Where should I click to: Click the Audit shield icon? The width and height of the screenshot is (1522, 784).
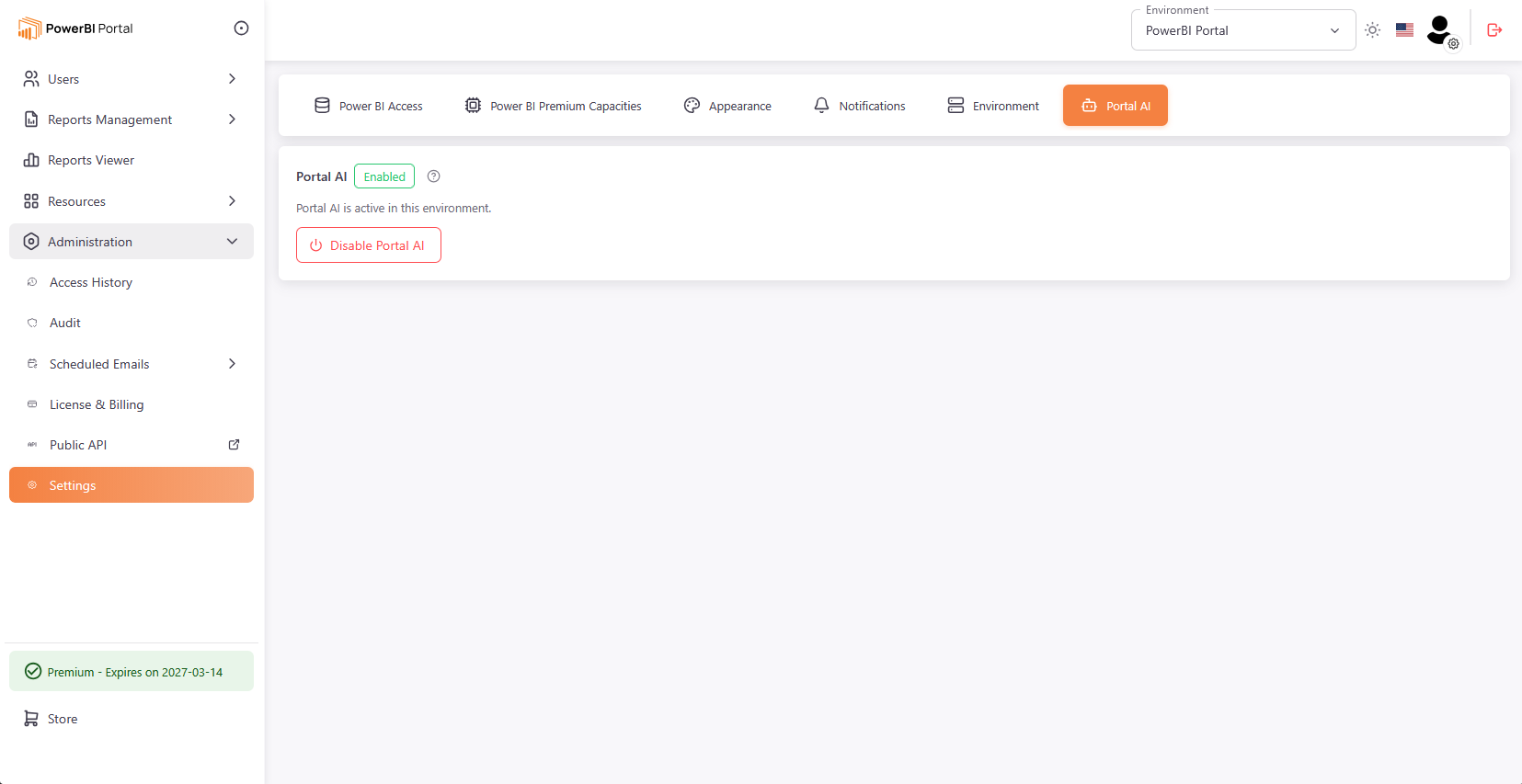coord(32,323)
